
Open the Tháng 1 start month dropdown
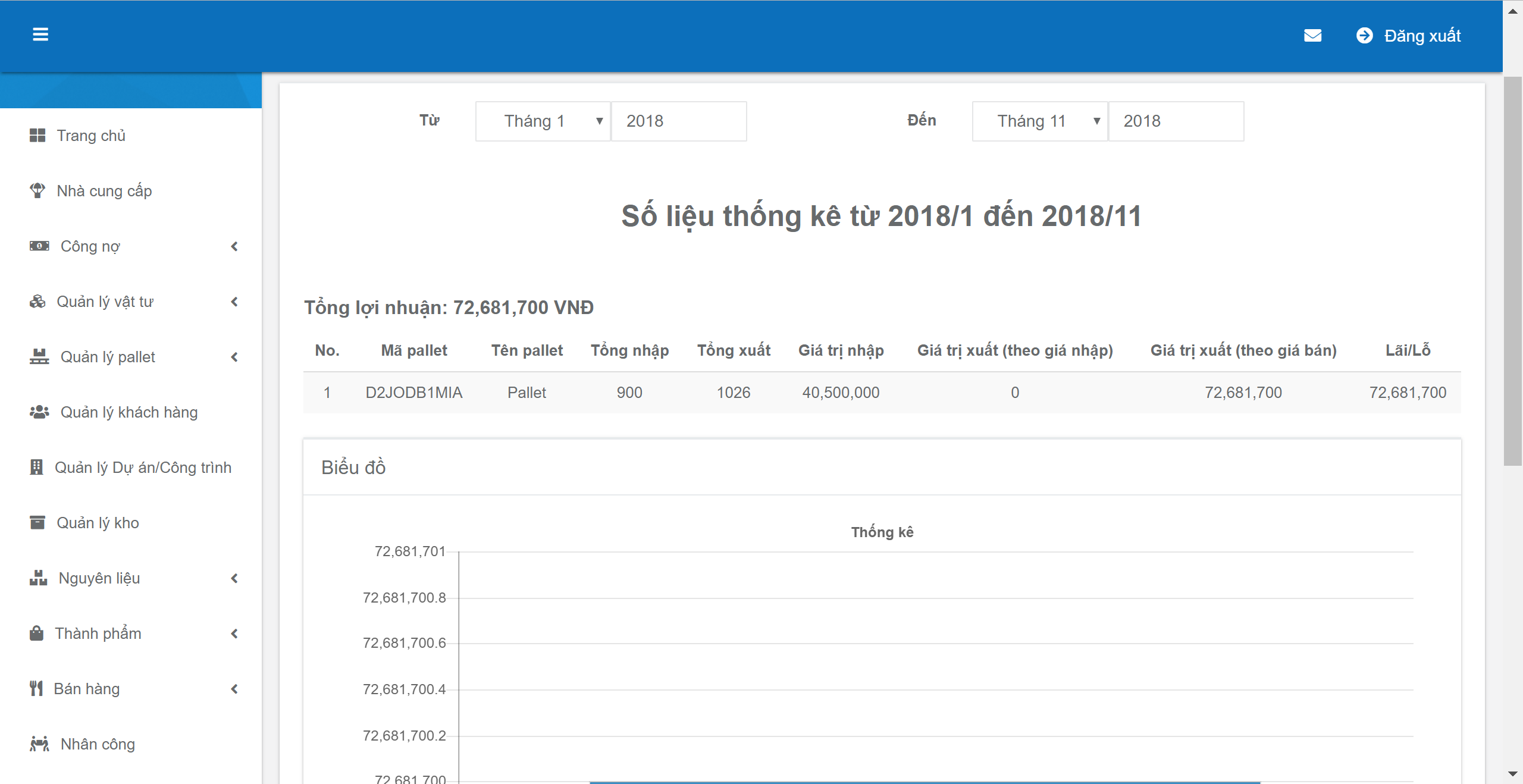543,121
